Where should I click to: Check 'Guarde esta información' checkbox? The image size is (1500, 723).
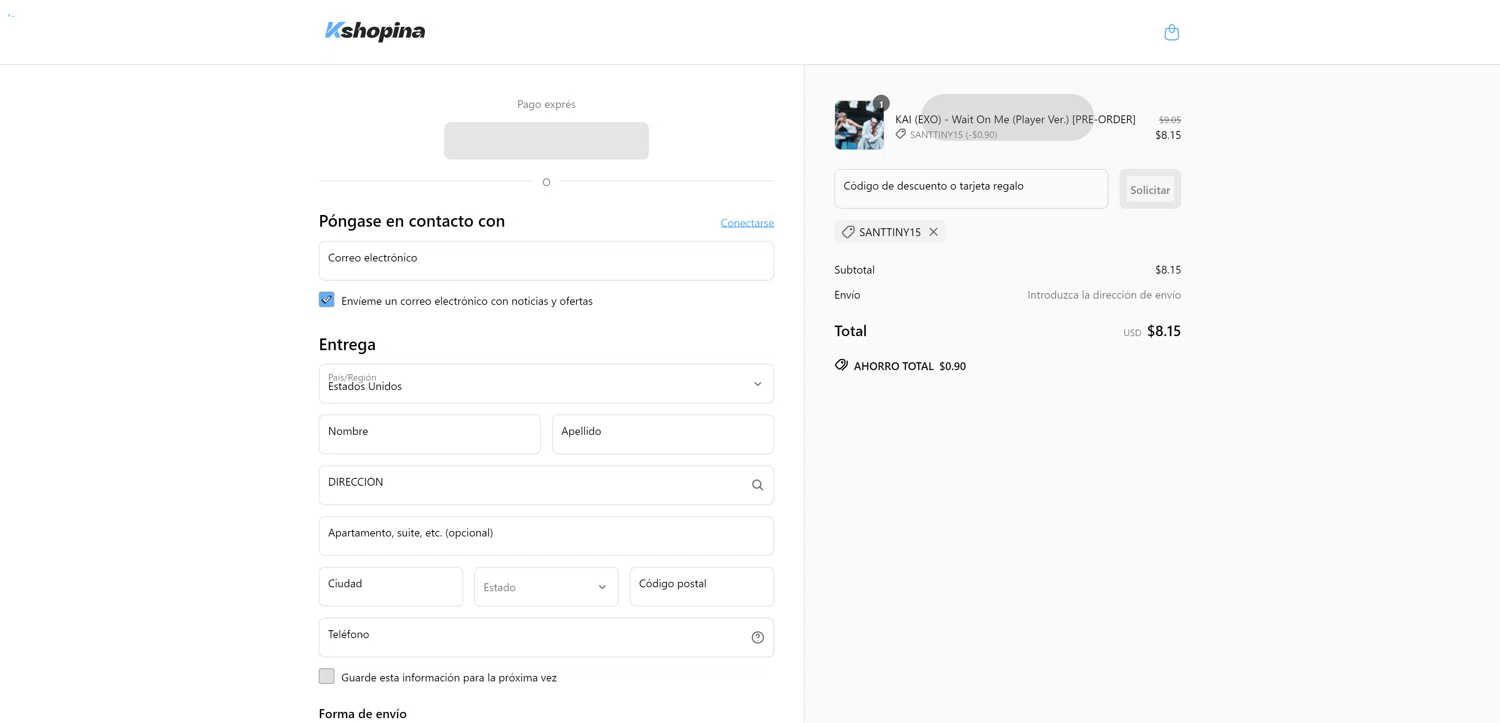326,676
